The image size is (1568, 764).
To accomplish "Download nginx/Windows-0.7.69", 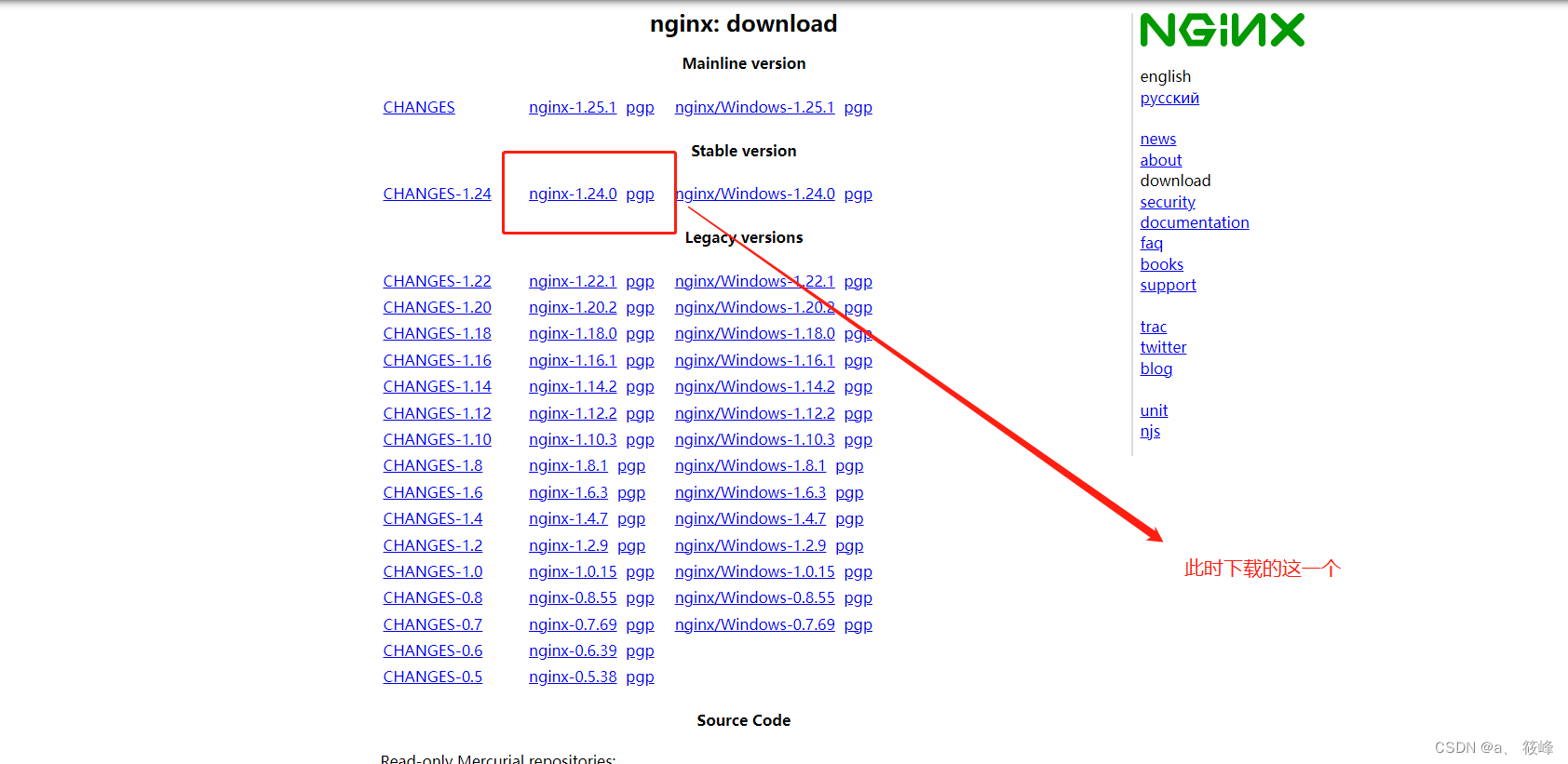I will pyautogui.click(x=755, y=624).
